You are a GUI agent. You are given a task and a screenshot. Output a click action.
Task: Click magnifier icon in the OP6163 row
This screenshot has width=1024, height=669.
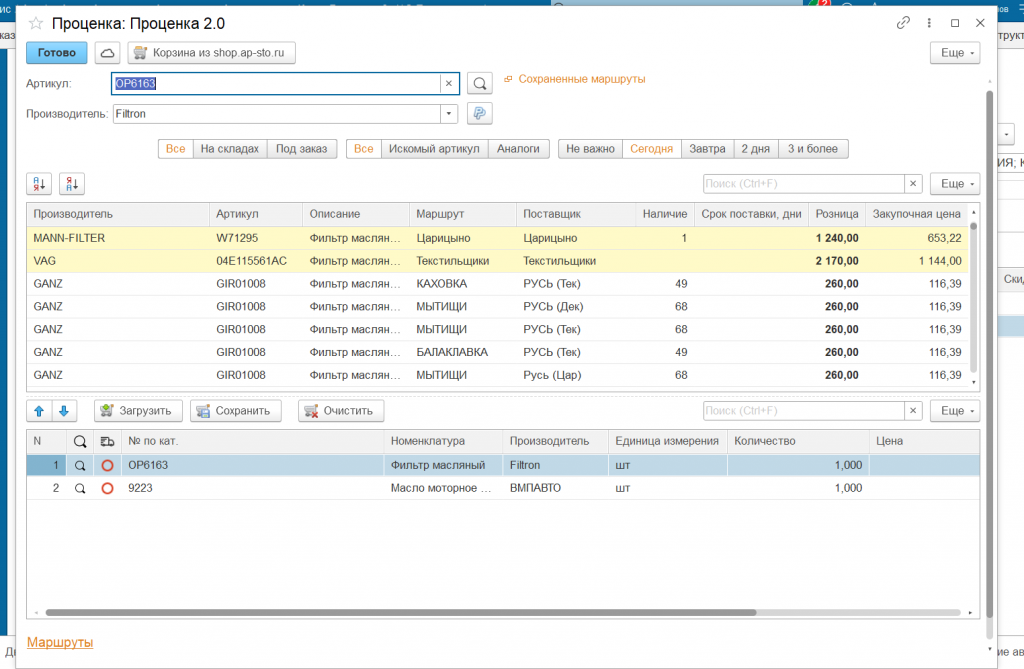(x=80, y=465)
